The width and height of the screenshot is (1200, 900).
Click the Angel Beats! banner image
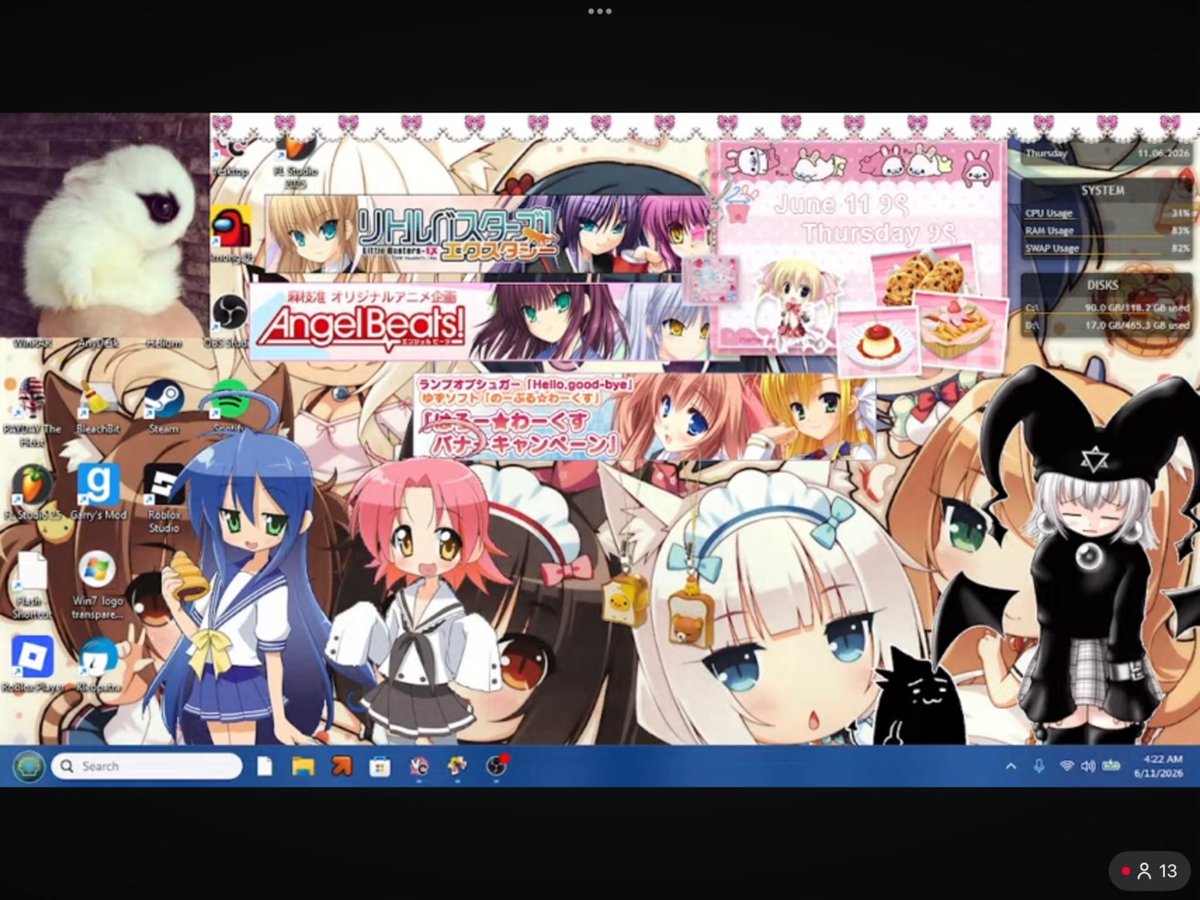pos(478,321)
